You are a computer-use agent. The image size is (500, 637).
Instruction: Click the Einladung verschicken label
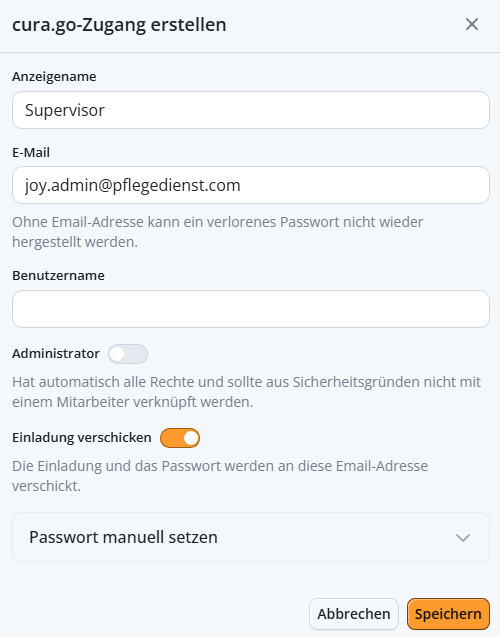point(82,438)
